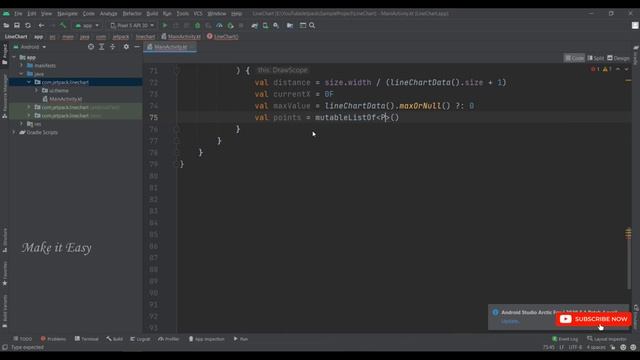640x360 pixels.
Task: Click LineChart() breadcrumb item
Action: (223, 36)
